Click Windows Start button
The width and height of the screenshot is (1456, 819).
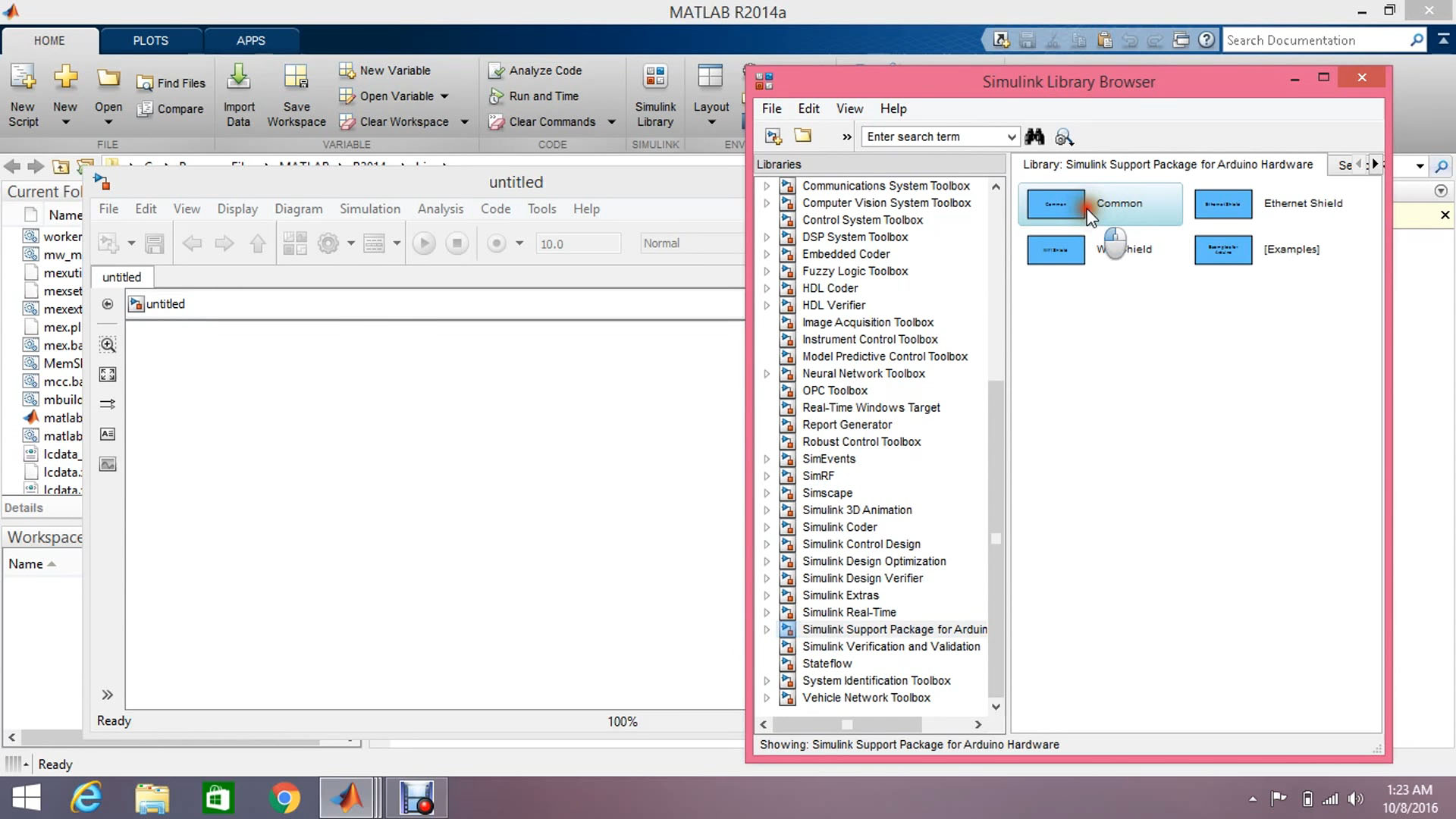pyautogui.click(x=27, y=799)
